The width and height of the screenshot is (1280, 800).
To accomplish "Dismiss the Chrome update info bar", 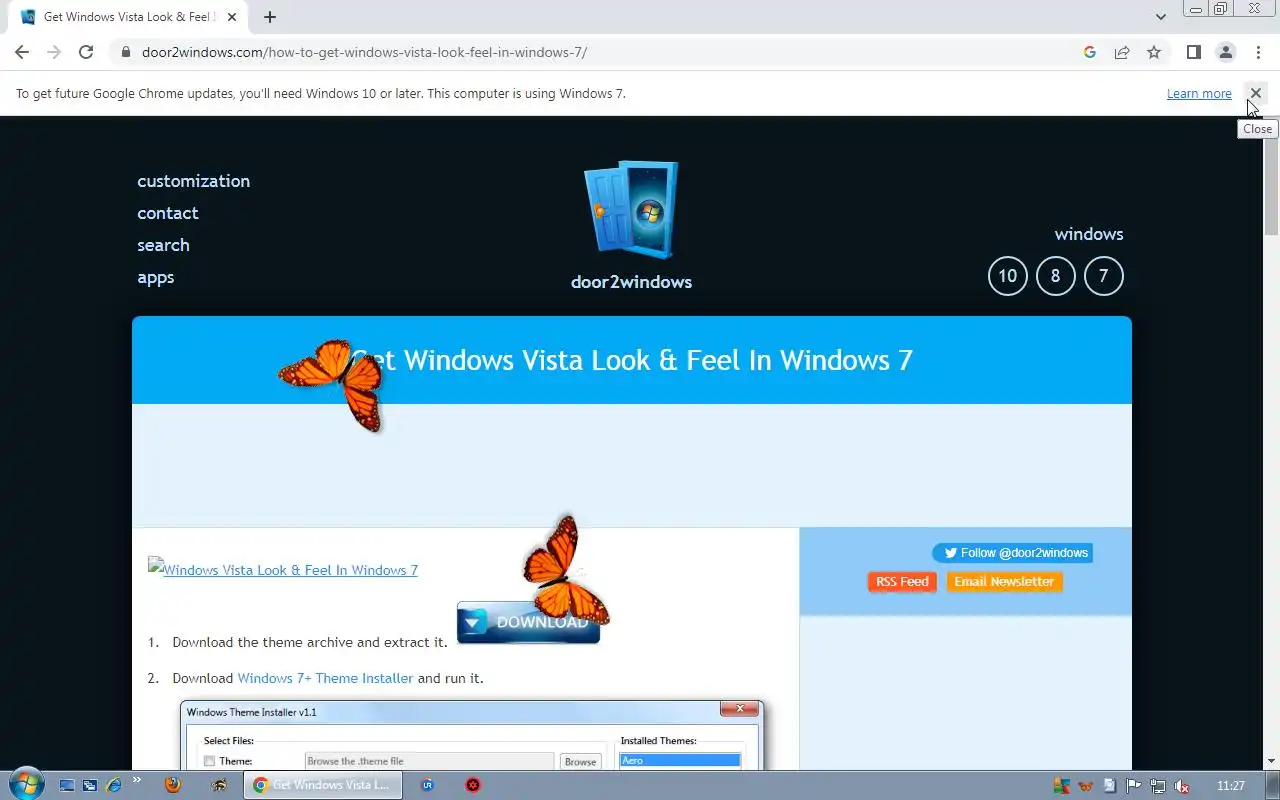I will tap(1255, 93).
